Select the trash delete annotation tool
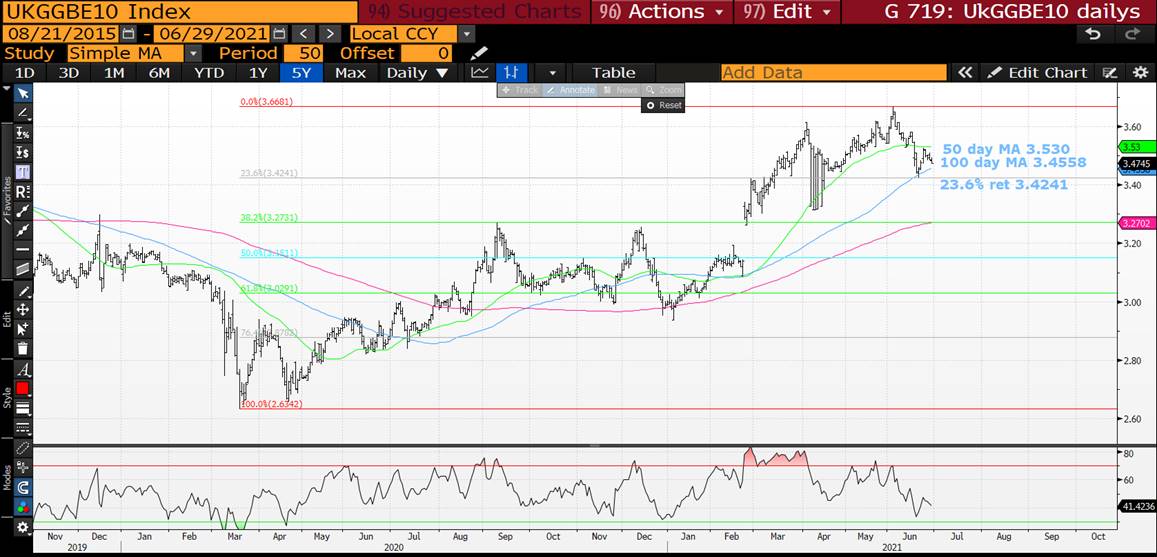 [x=22, y=349]
